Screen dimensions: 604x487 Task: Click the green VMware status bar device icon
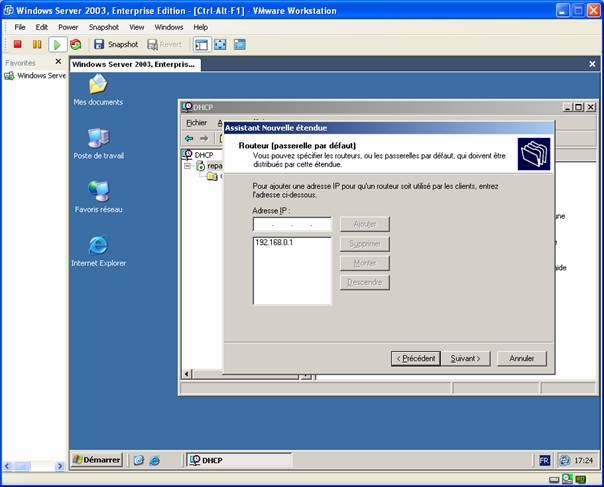pos(581,480)
